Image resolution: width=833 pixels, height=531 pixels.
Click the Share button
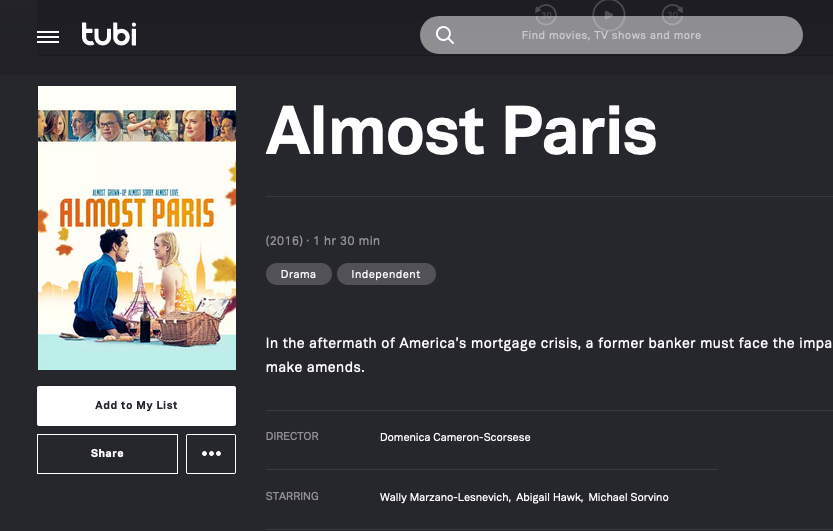107,453
